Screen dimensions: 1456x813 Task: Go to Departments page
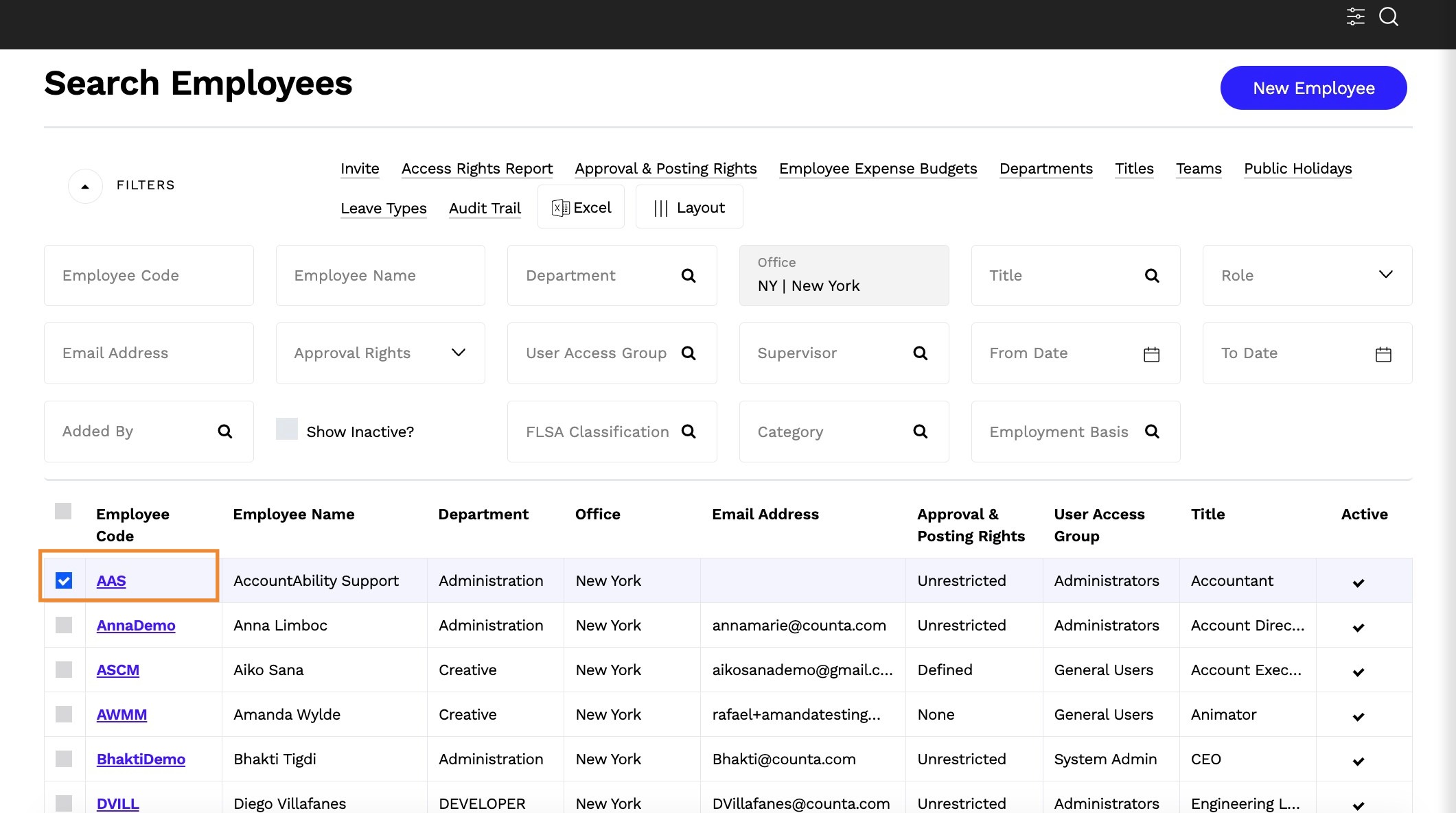point(1046,169)
